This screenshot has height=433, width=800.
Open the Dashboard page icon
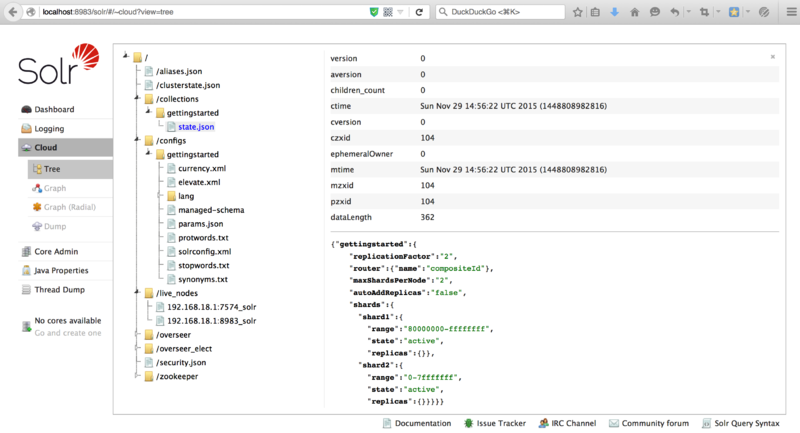tap(27, 109)
